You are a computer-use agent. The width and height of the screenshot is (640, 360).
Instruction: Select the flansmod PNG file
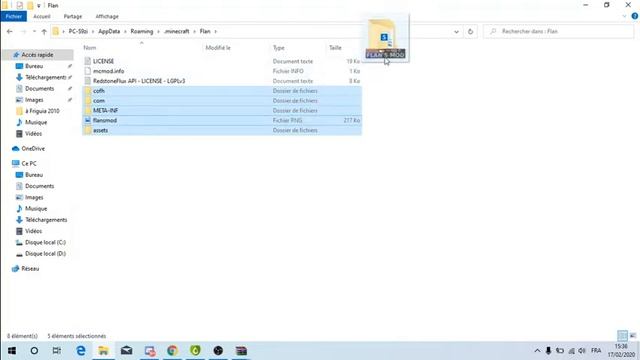click(x=222, y=120)
